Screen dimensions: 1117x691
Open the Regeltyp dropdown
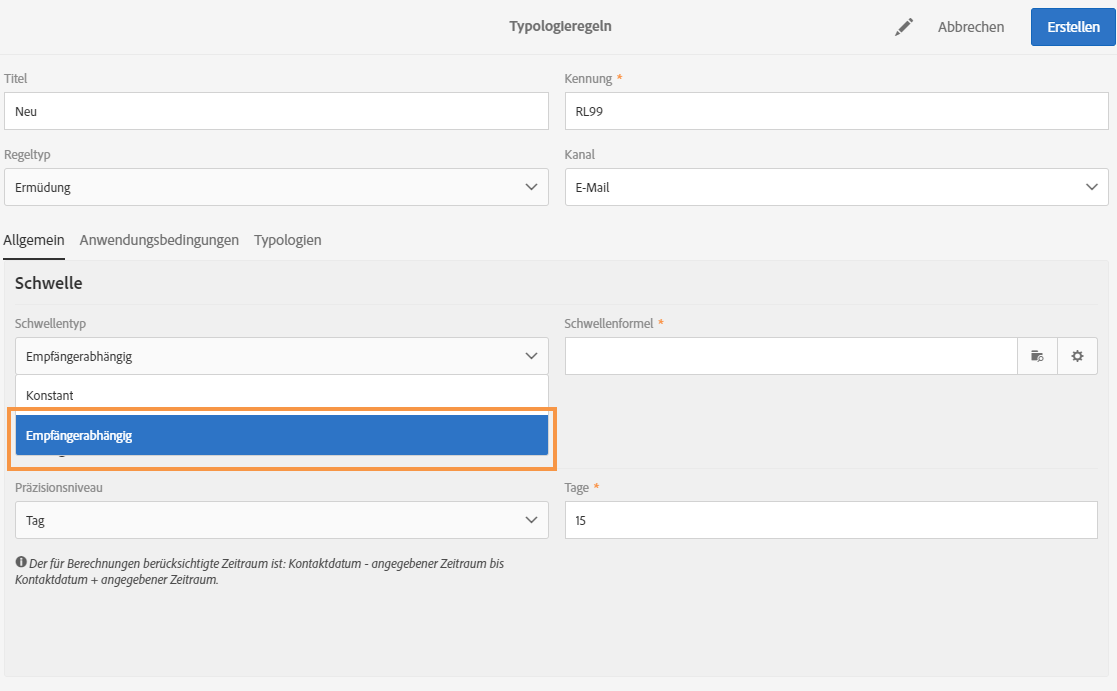[276, 187]
